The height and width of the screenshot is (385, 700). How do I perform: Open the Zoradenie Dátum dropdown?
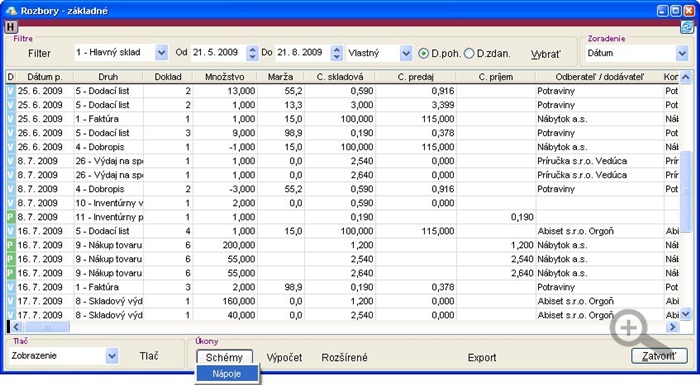click(x=682, y=54)
